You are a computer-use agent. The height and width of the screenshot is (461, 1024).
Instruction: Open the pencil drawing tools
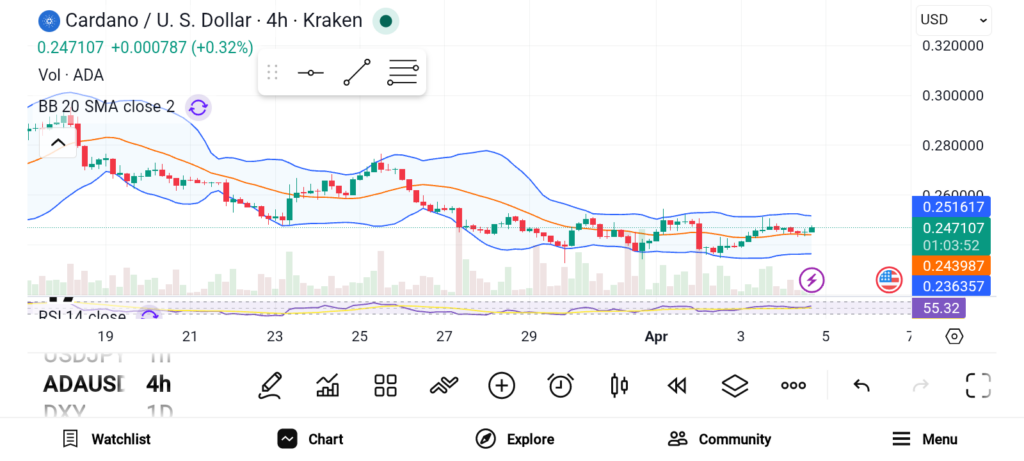(269, 385)
